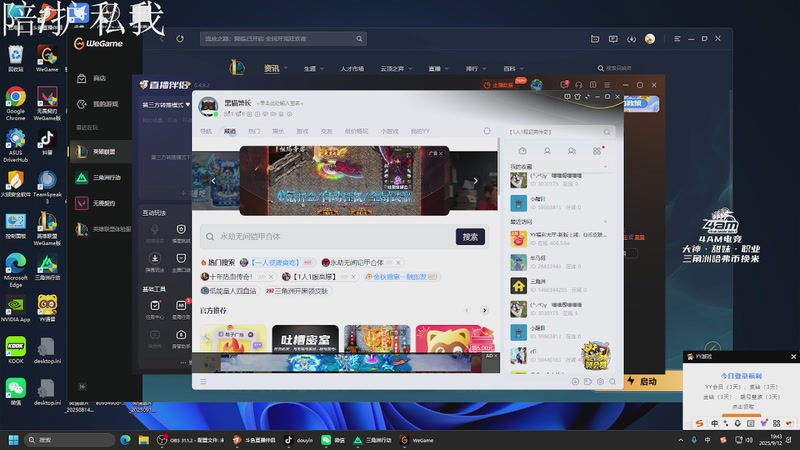Screen dimensions: 800x450
Task: Open the WeGame messages icon in title bar
Action: click(613, 39)
